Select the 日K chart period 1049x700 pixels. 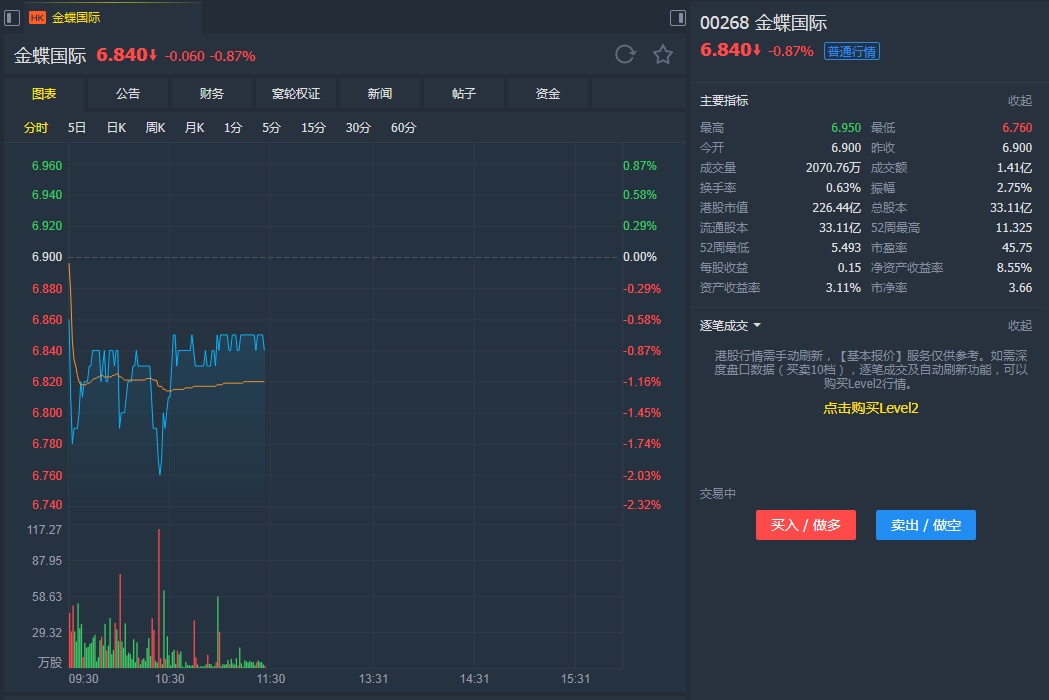pyautogui.click(x=116, y=128)
